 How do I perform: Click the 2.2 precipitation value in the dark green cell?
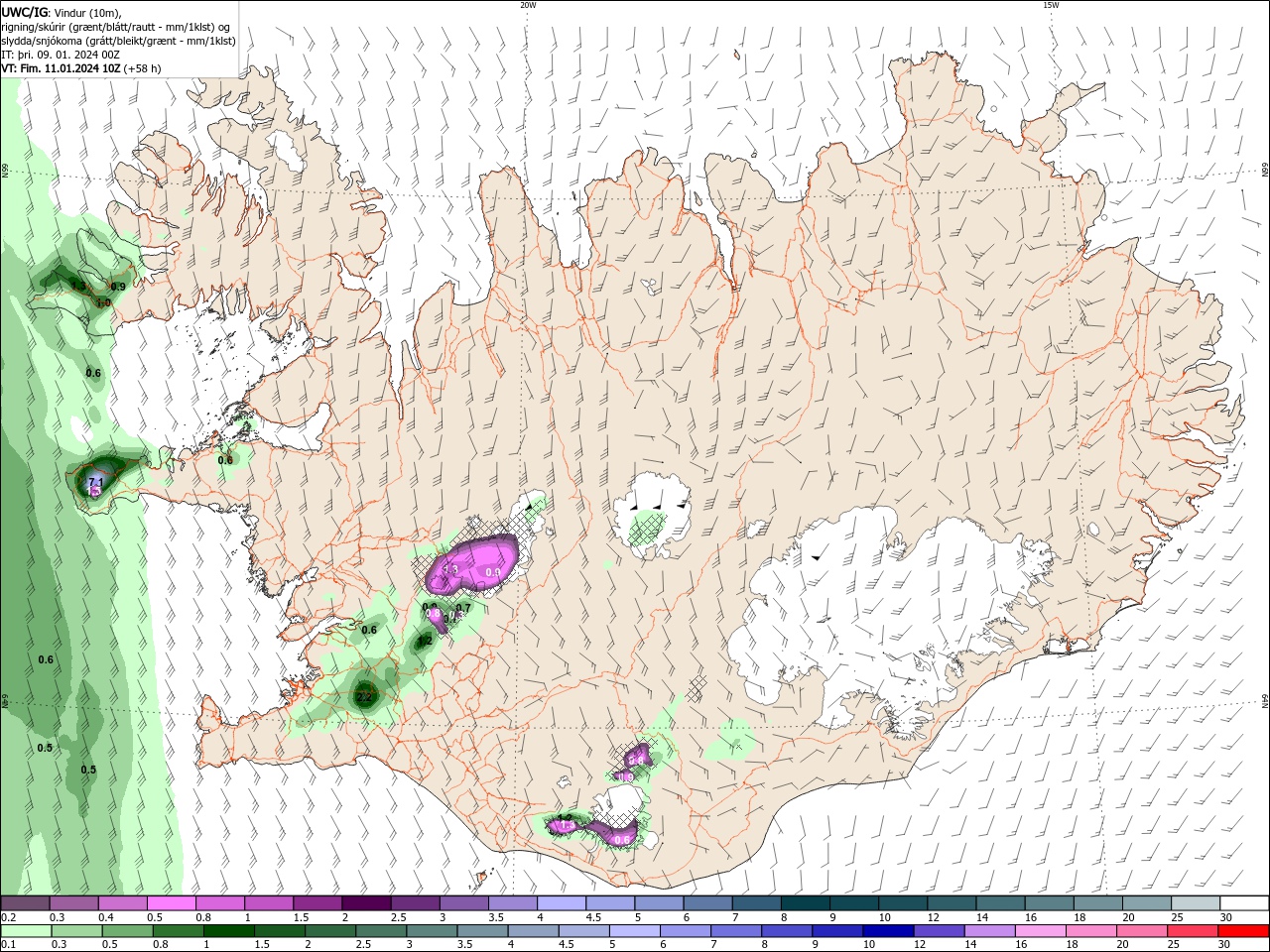coord(363,697)
